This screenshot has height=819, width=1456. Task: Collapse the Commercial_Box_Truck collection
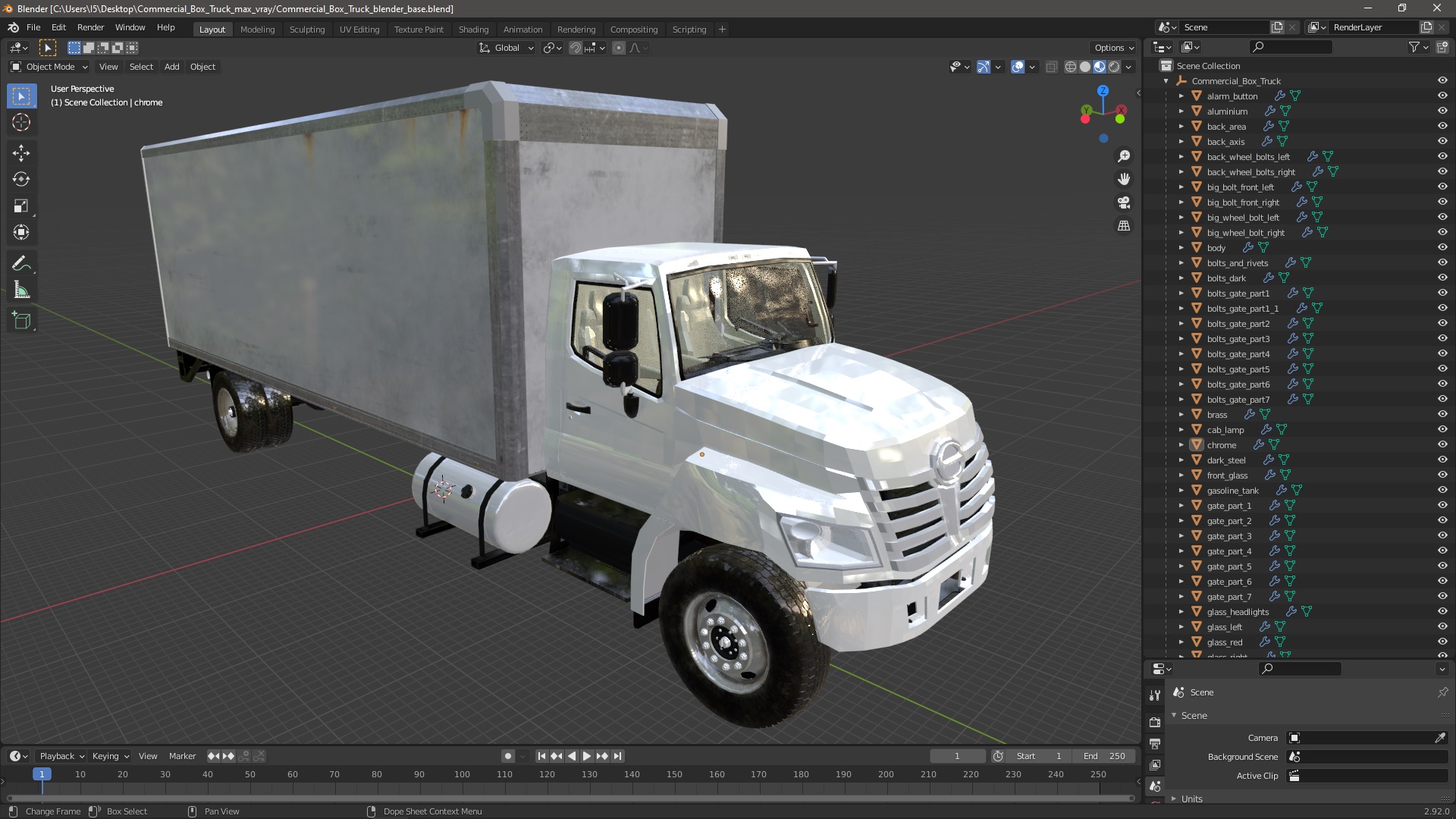(1166, 81)
